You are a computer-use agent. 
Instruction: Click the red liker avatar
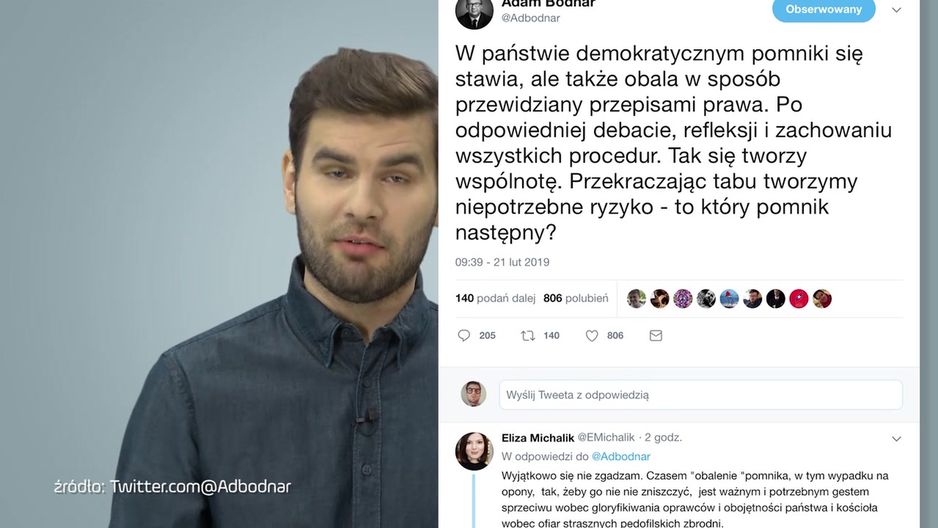[799, 298]
